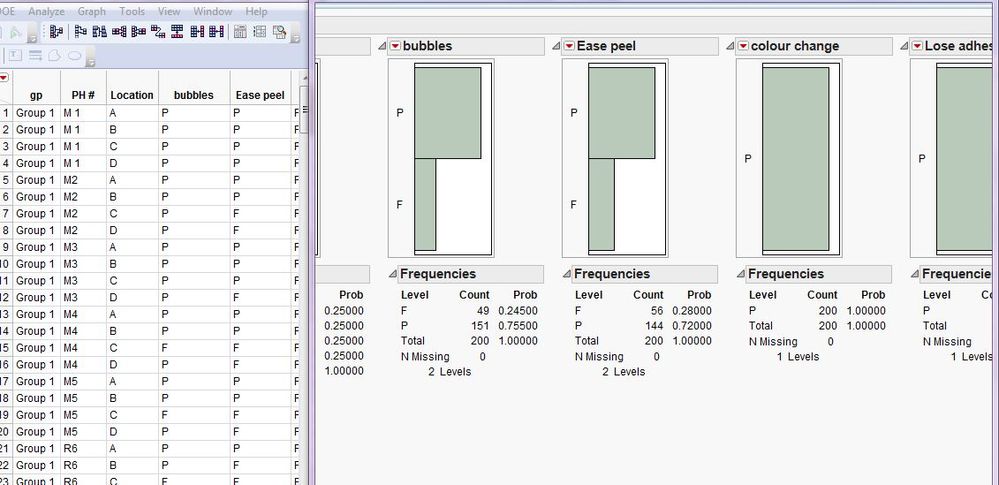Select the F bar in Ease peel histogram
999x485 pixels.
tap(601, 205)
